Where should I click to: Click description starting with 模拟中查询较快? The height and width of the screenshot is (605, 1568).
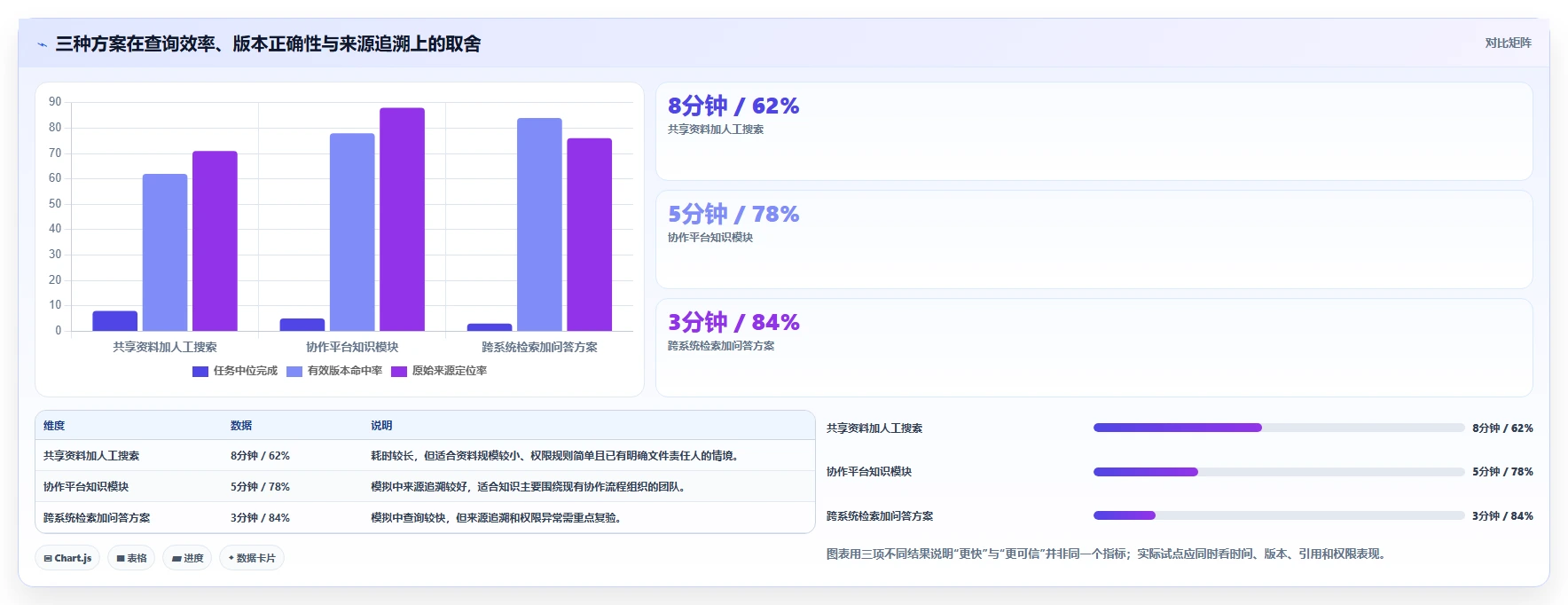point(498,518)
